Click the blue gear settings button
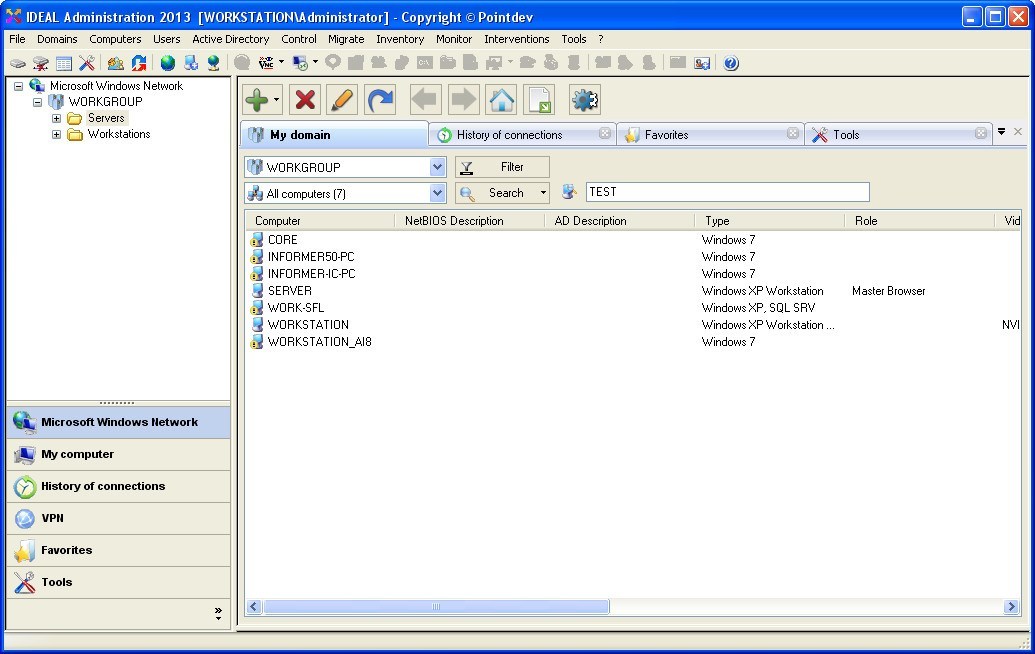The width and height of the screenshot is (1035, 654). [x=585, y=100]
